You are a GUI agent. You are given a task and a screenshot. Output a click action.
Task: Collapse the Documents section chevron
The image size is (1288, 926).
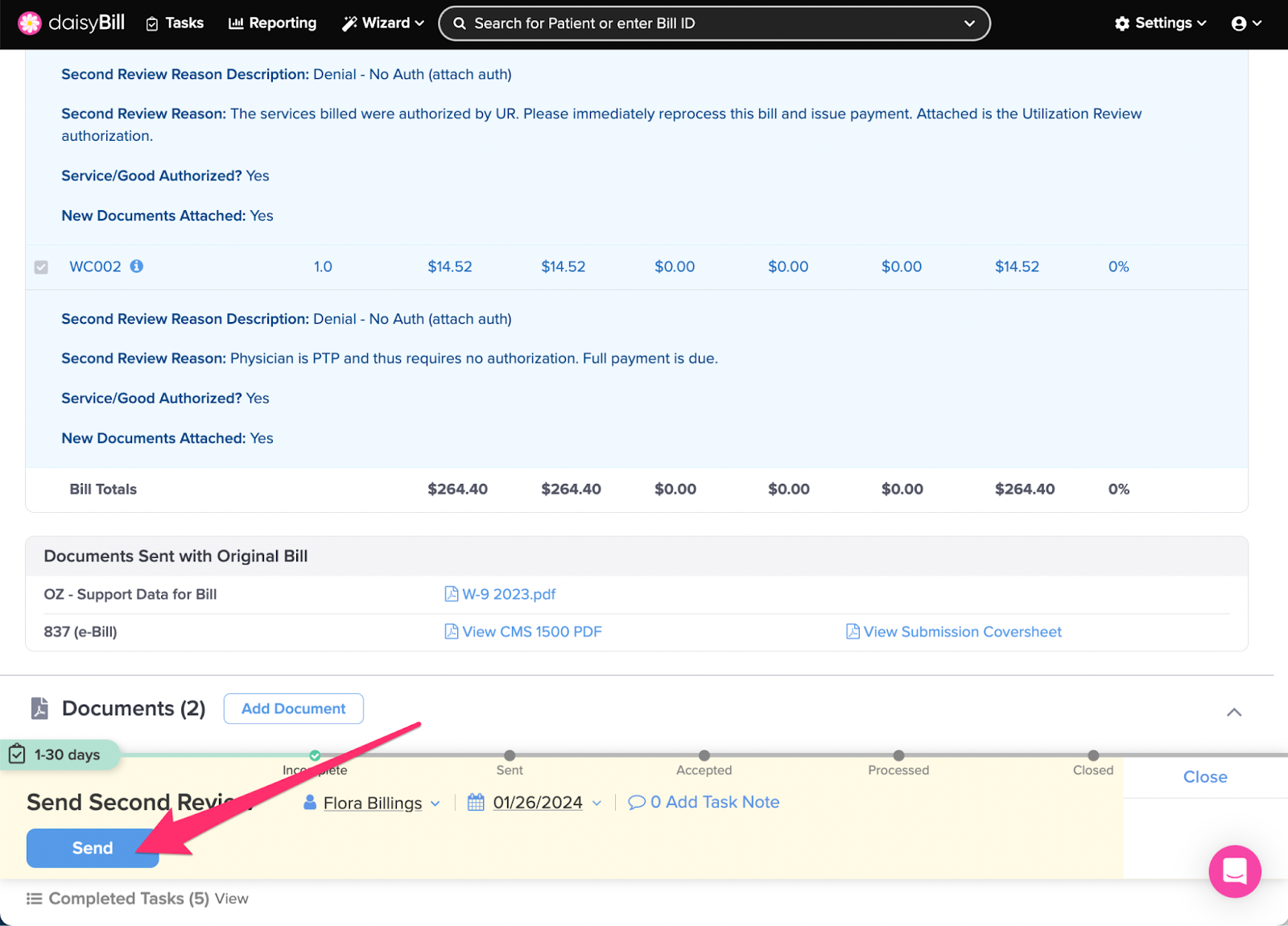tap(1233, 712)
